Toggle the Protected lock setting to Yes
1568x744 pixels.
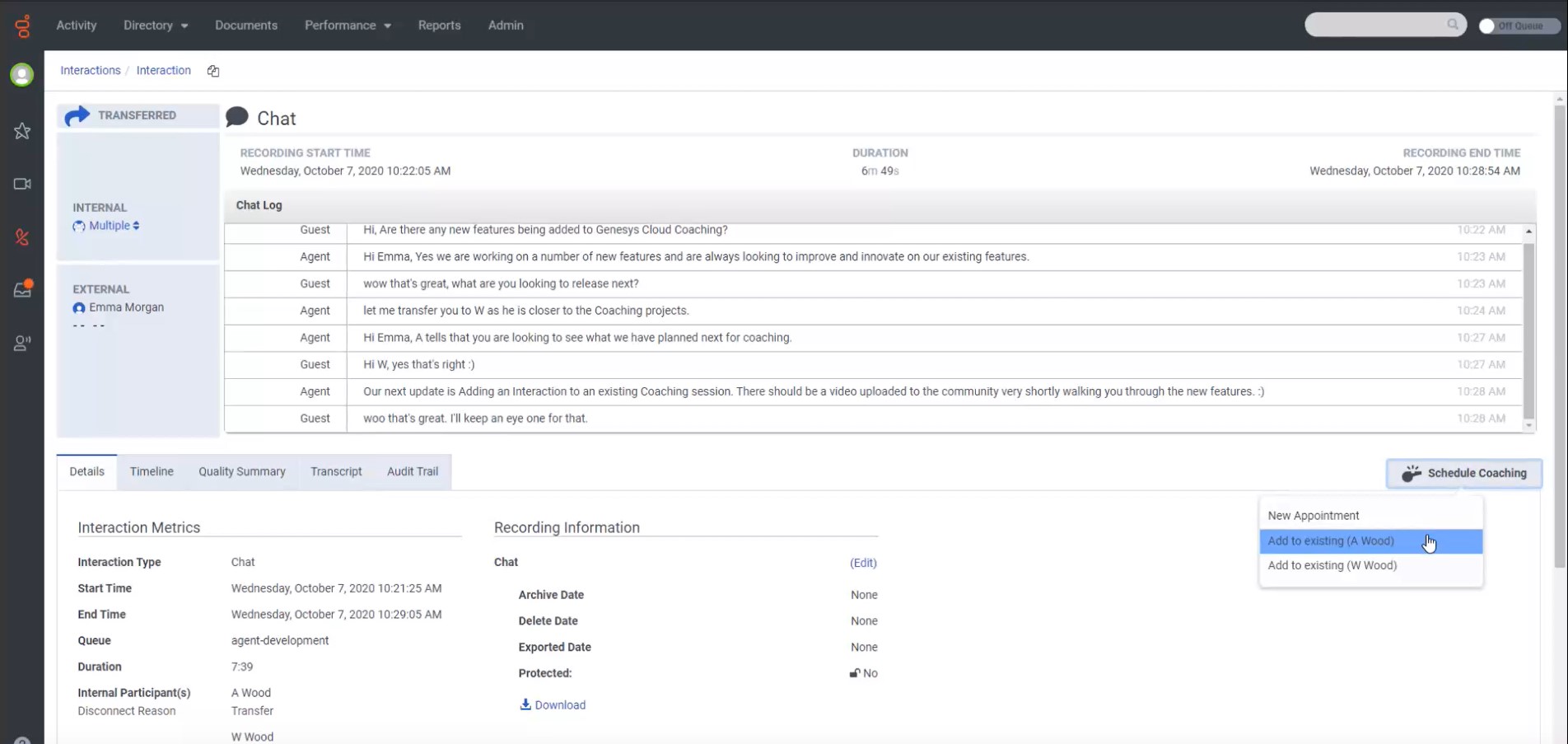(x=855, y=673)
